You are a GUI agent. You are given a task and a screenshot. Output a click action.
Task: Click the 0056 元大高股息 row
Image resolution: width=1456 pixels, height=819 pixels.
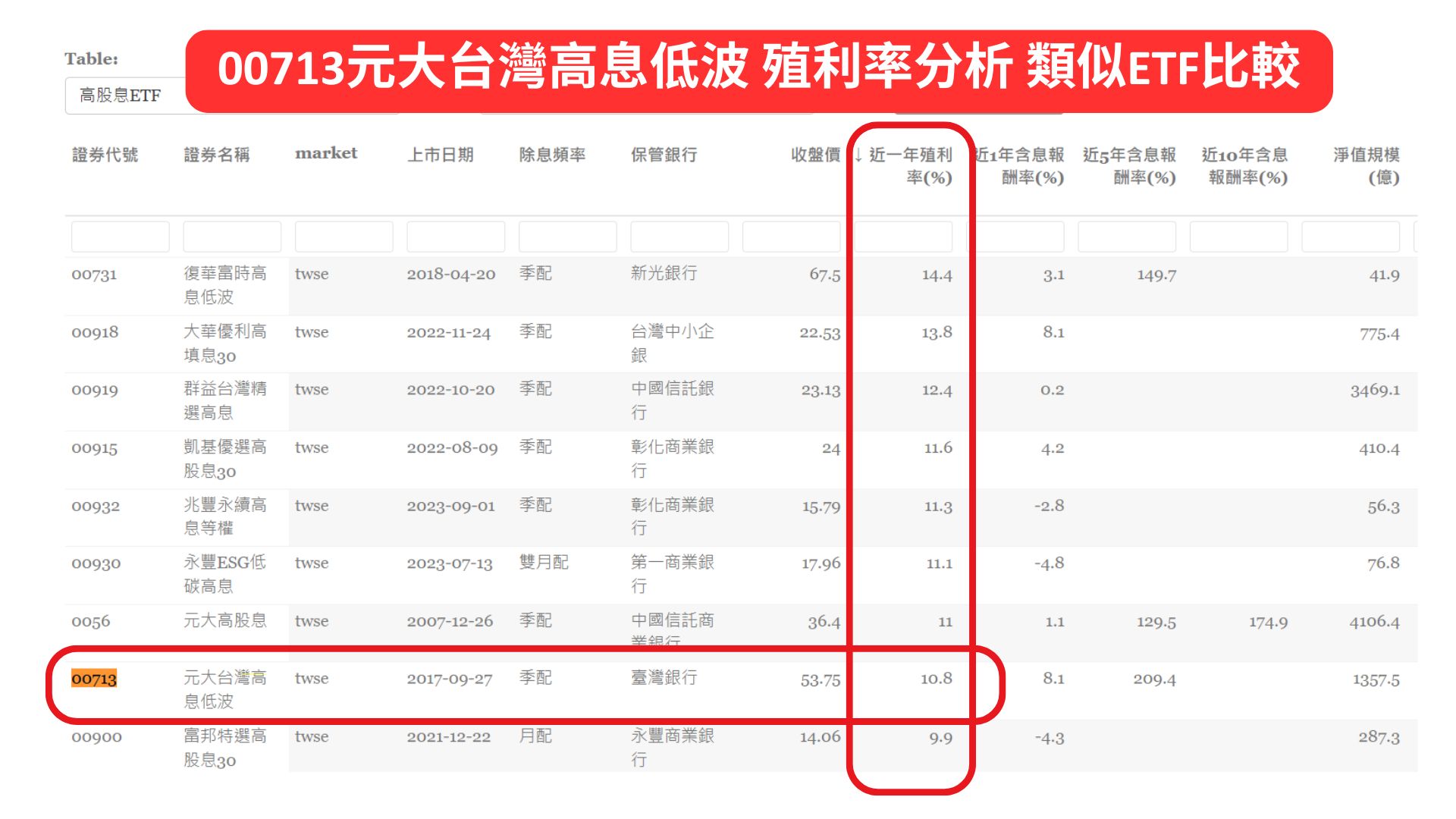coord(224,621)
